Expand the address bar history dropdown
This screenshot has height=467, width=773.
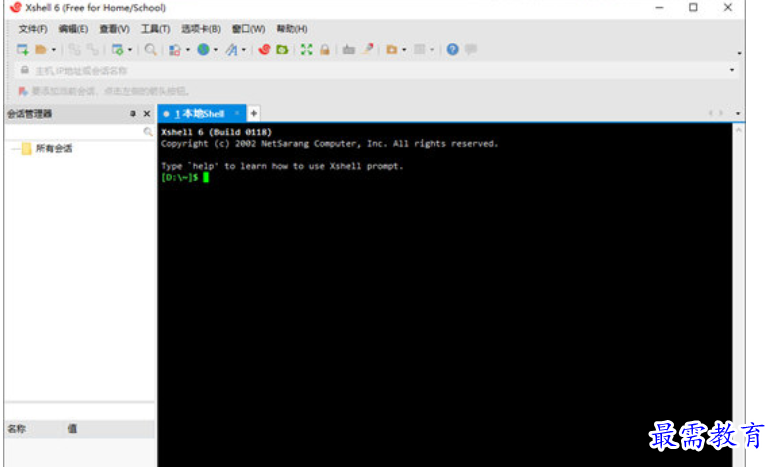pos(732,71)
